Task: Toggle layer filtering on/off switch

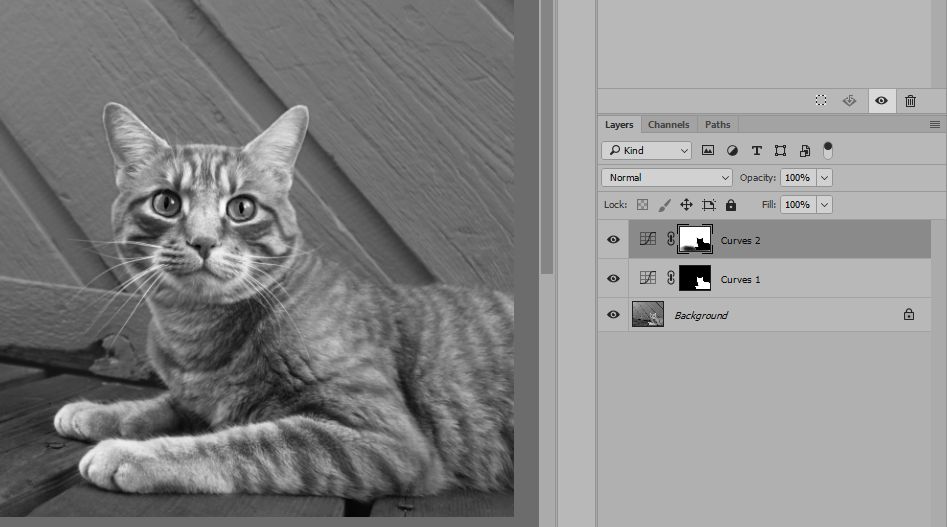Action: 828,150
